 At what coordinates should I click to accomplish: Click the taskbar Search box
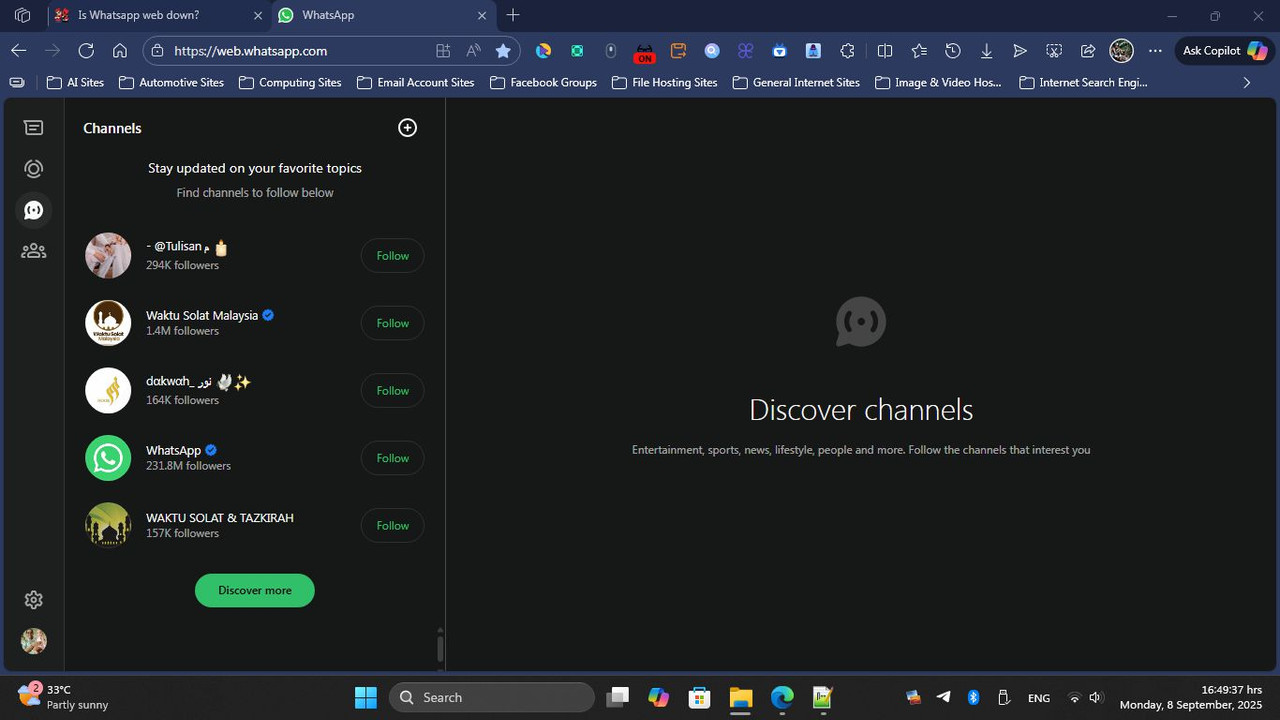(491, 697)
